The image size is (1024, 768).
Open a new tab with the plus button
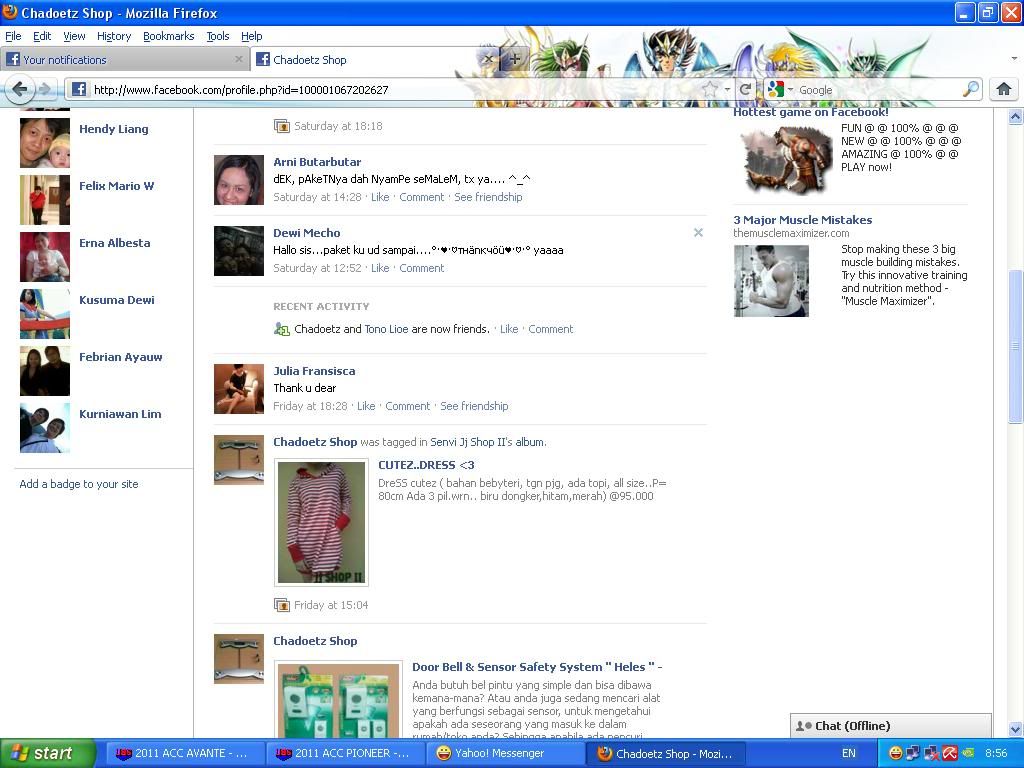(515, 59)
